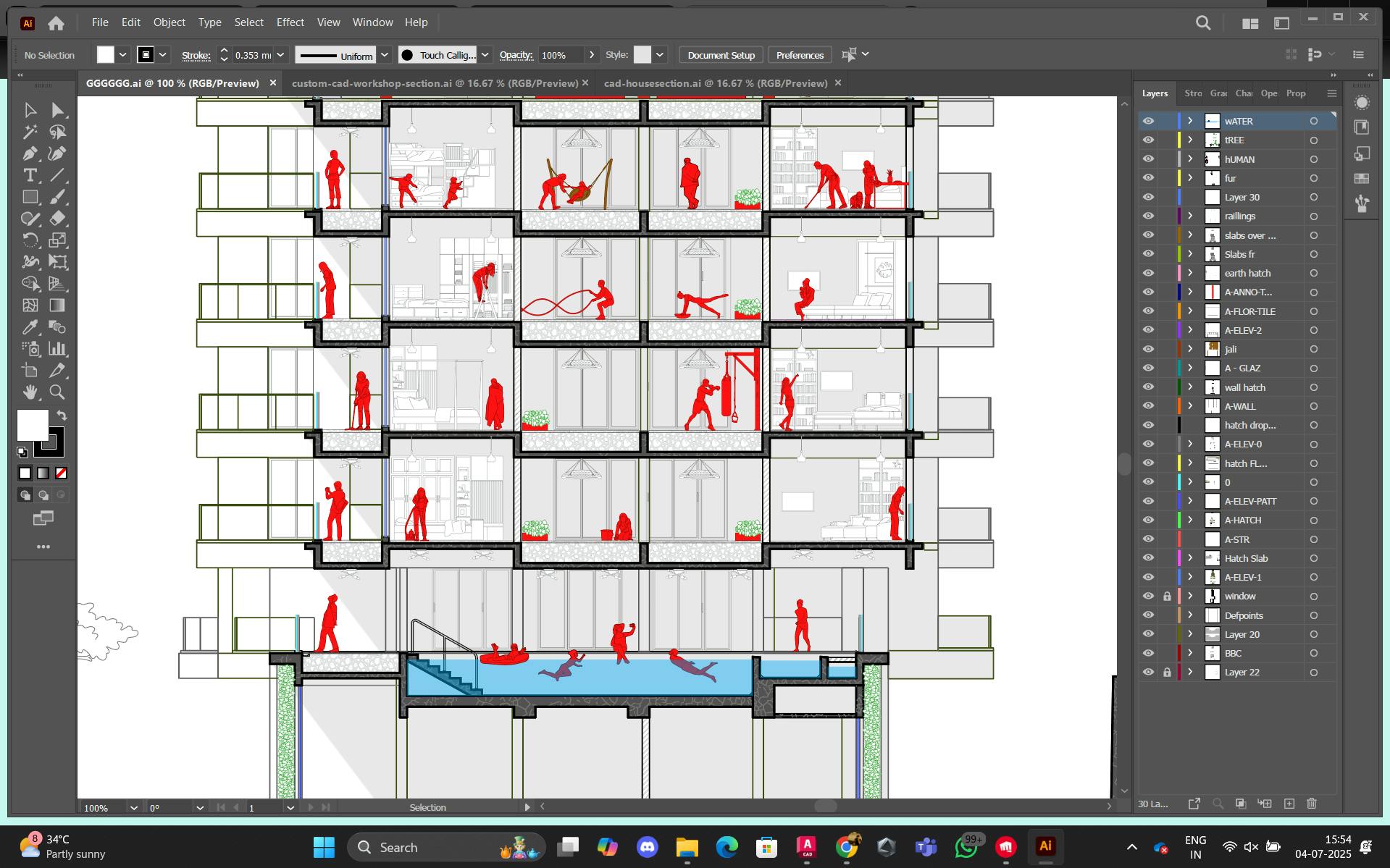The image size is (1390, 868).
Task: Open stroke weight dropdown
Action: [280, 55]
